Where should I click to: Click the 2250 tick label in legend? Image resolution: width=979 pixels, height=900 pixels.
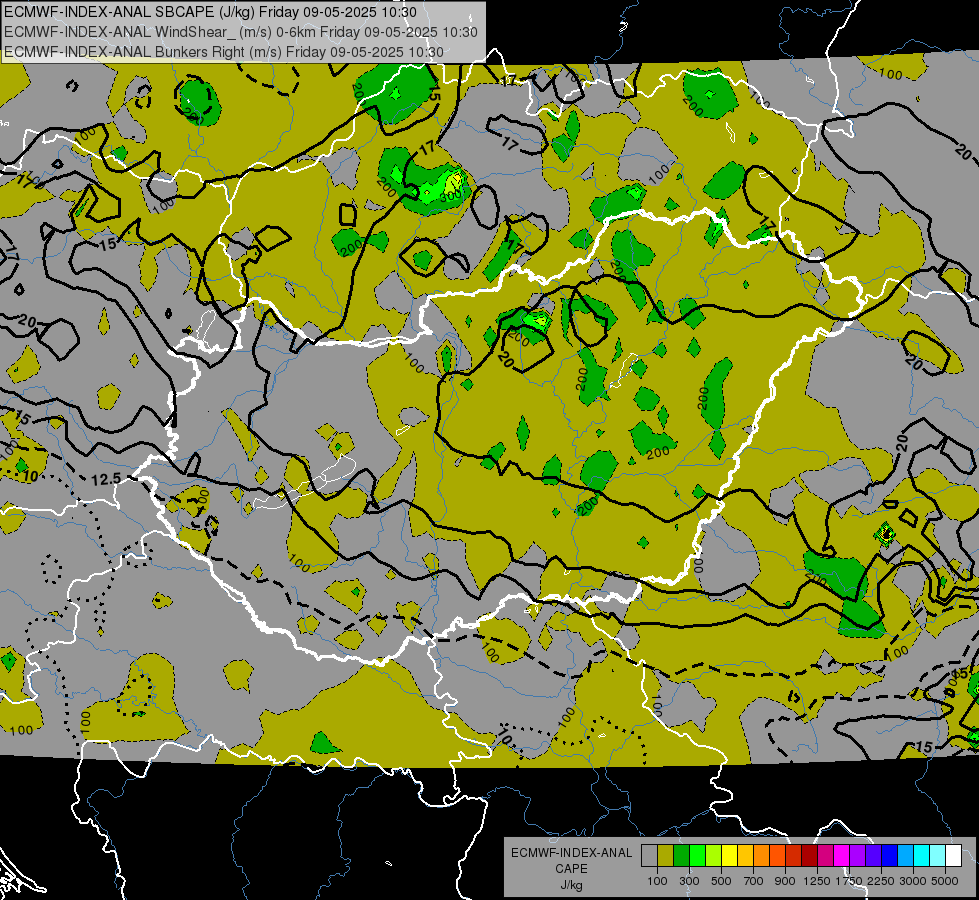tap(881, 881)
